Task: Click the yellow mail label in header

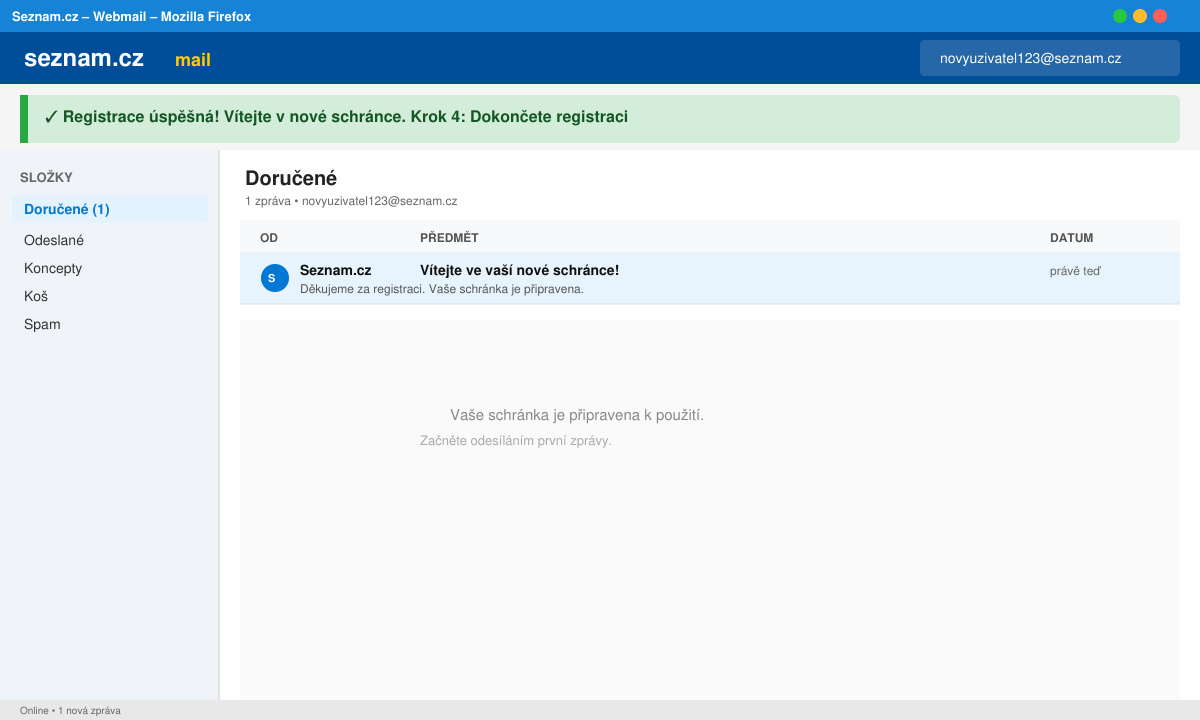Action: (193, 60)
